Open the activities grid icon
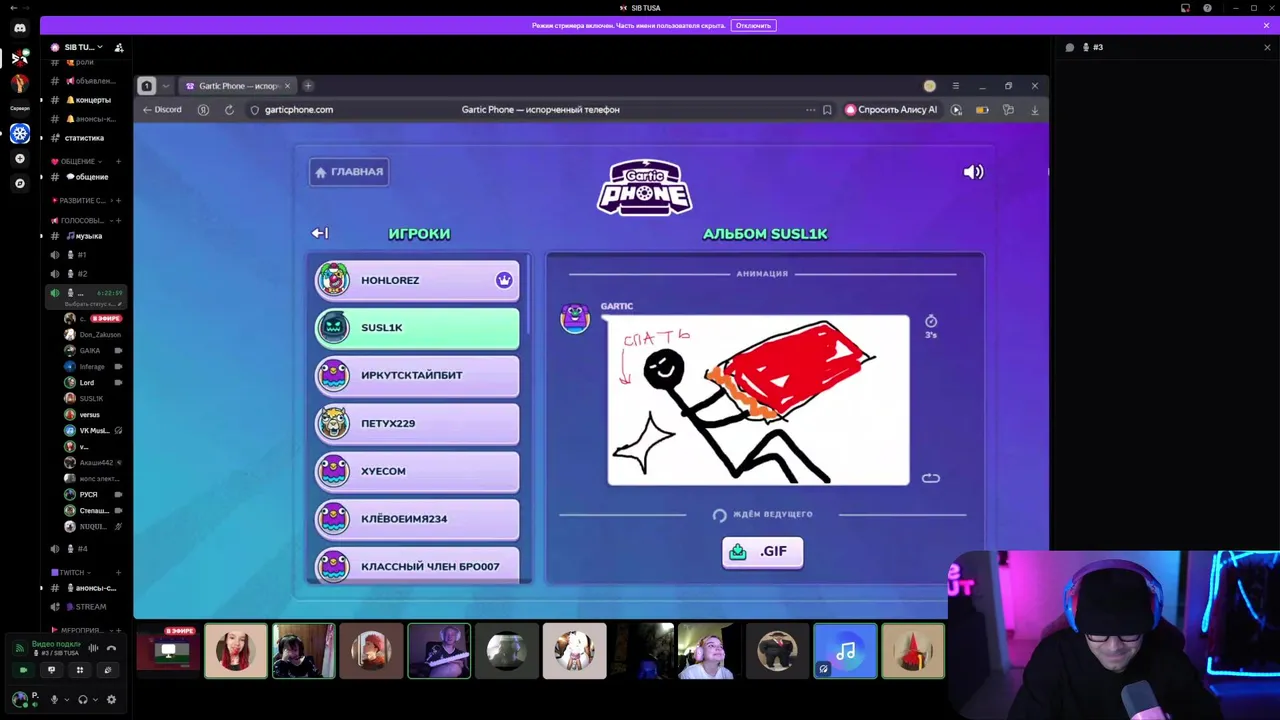1280x720 pixels. pos(79,670)
